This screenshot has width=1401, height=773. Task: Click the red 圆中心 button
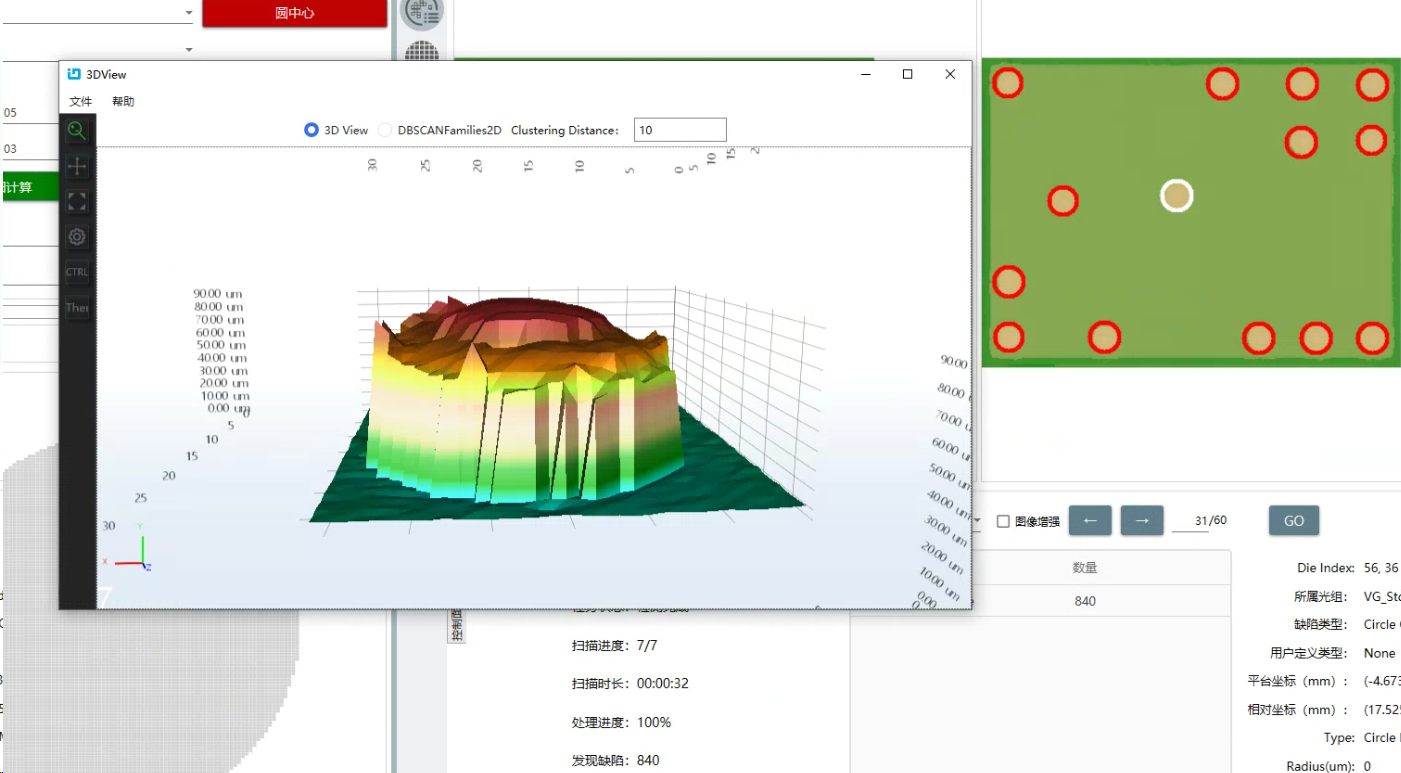(294, 14)
